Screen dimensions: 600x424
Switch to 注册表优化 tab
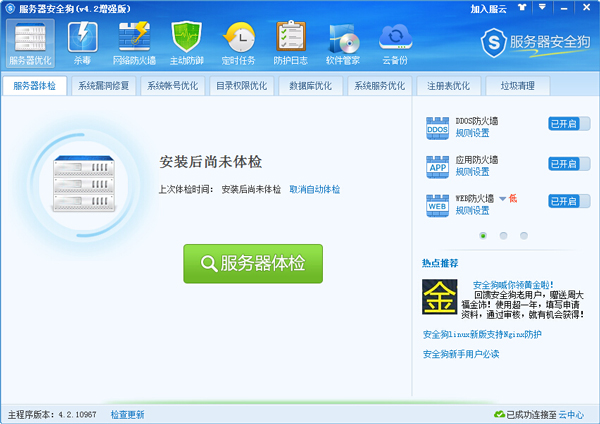click(448, 86)
